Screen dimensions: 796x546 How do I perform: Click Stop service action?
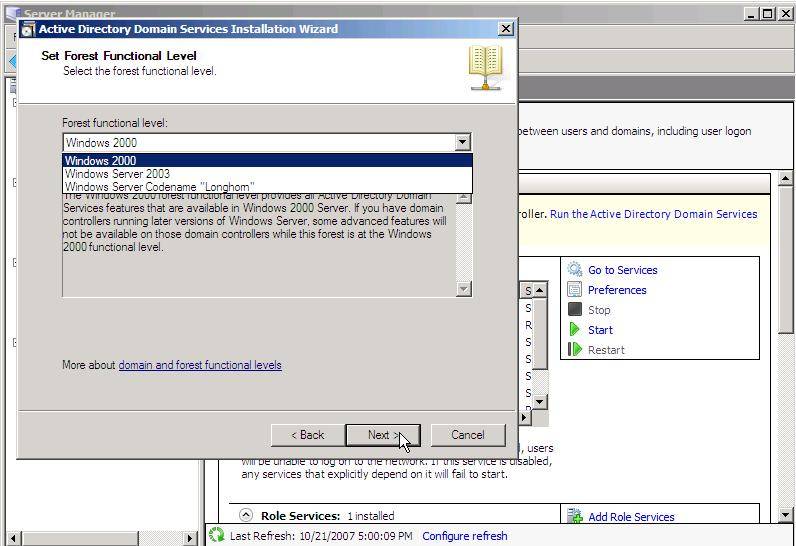599,310
